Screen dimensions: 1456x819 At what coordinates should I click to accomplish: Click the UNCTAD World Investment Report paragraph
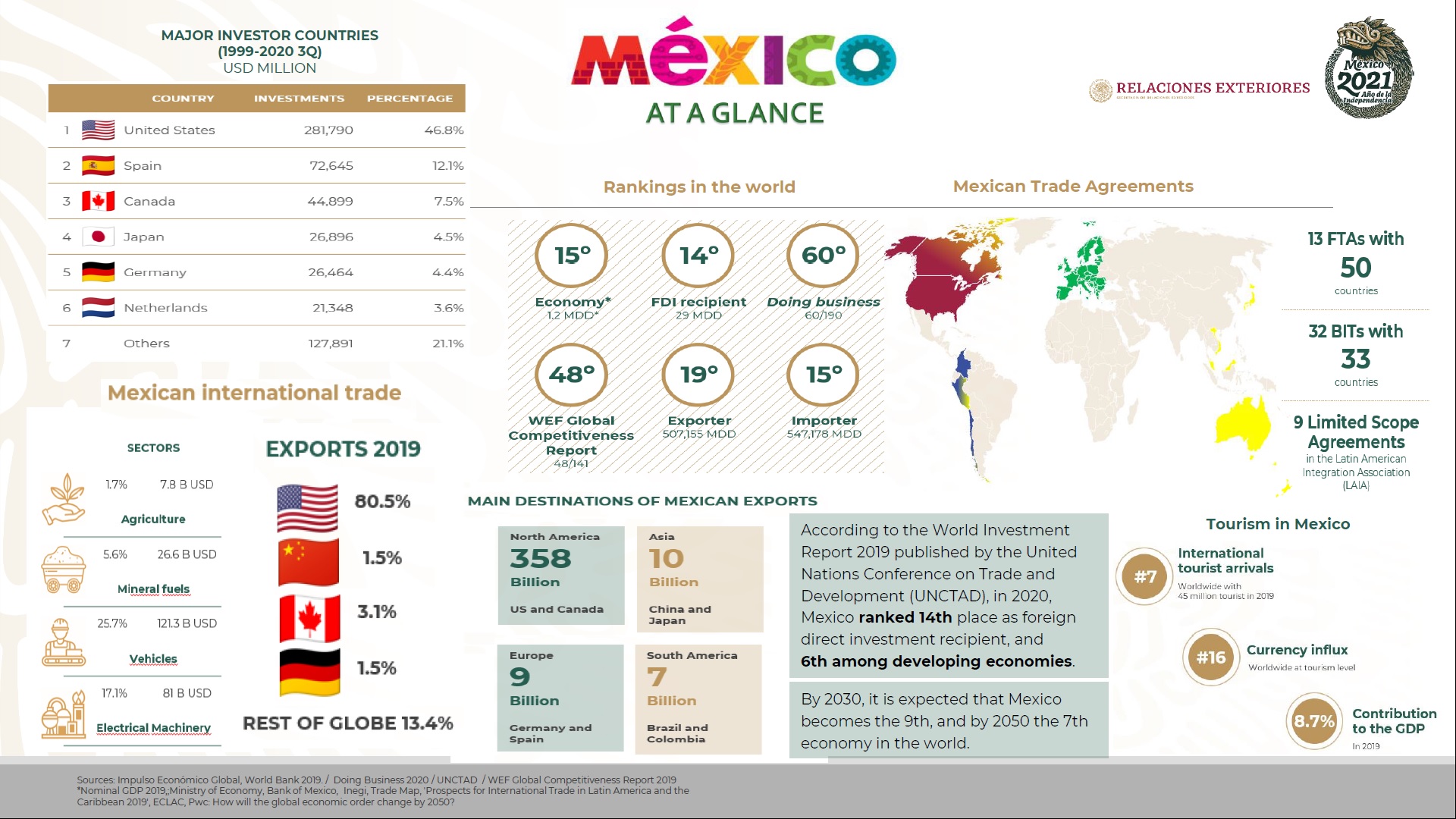coord(948,595)
